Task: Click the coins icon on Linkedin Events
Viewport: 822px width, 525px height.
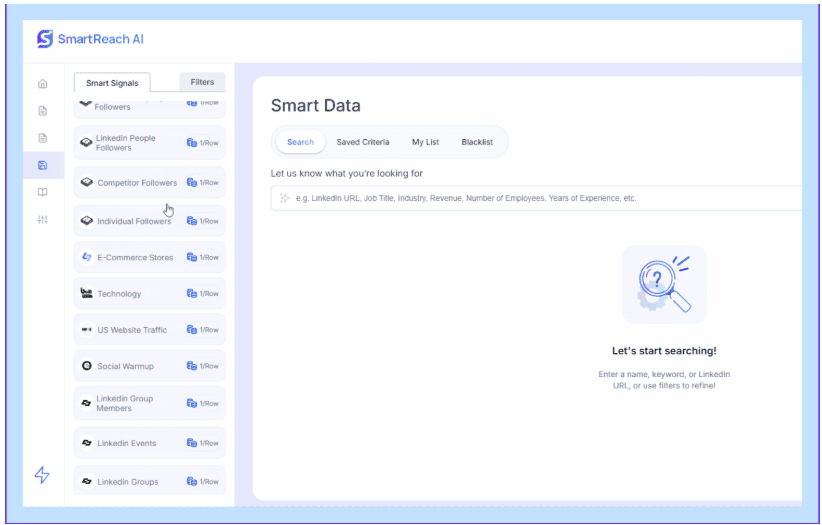Action: (192, 443)
